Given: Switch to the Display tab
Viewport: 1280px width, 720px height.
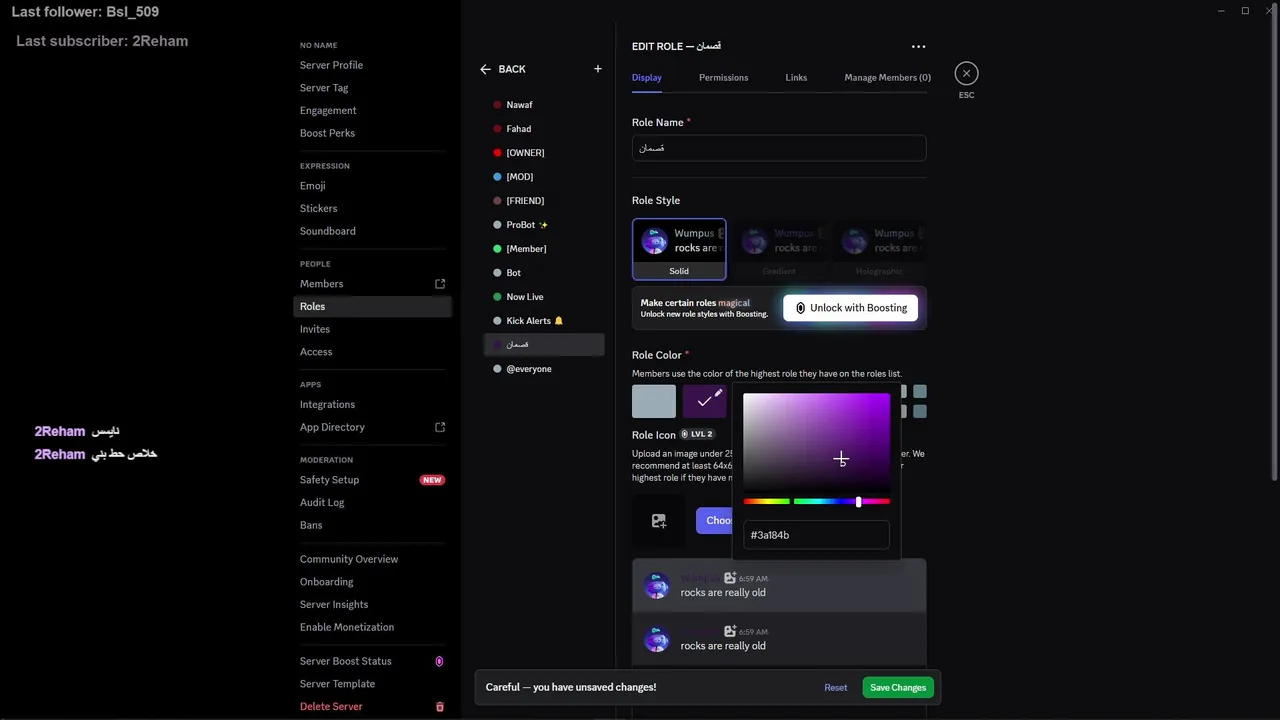Looking at the screenshot, I should coord(646,77).
